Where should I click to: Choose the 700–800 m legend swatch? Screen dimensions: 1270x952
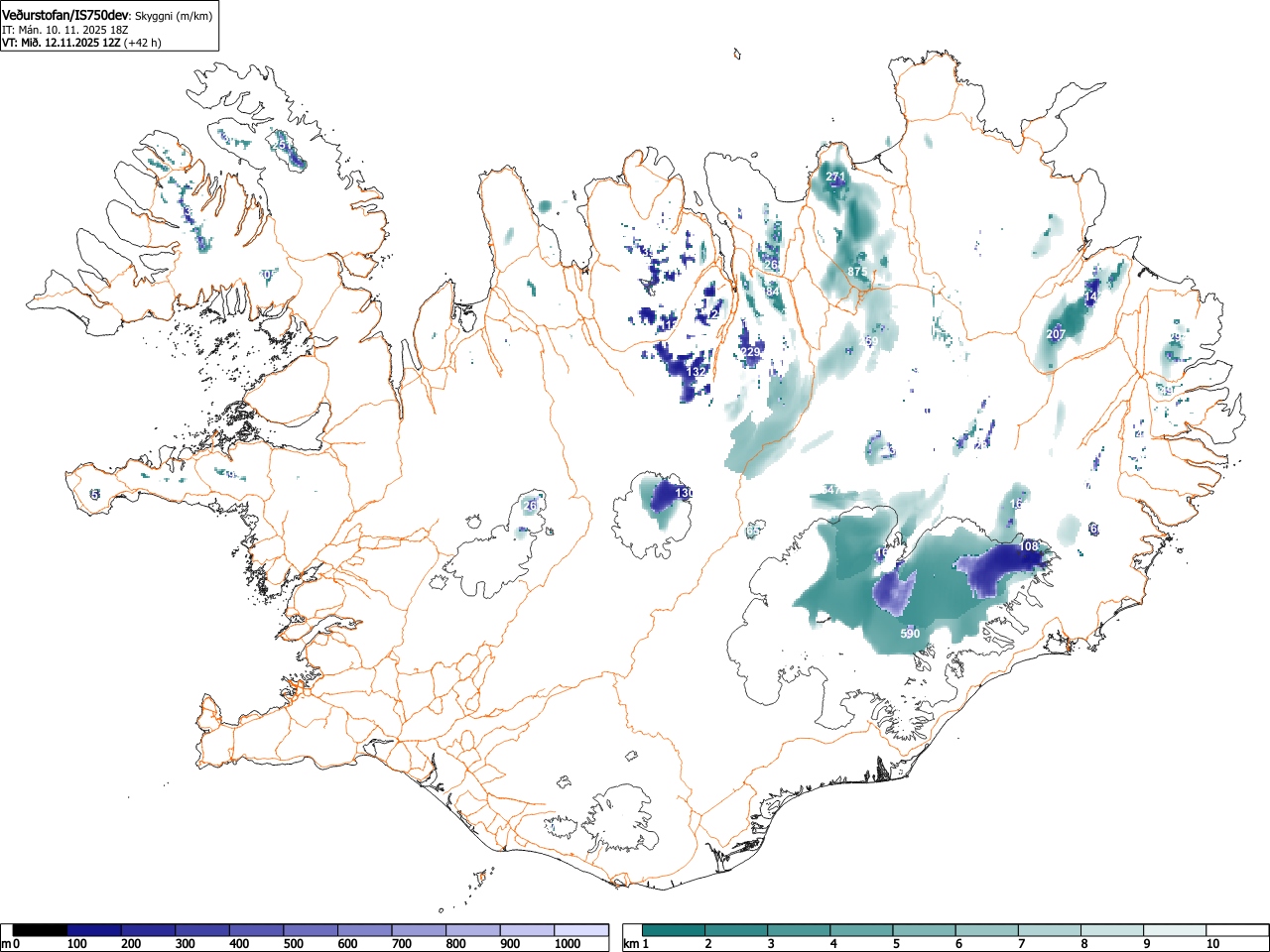pos(419,930)
